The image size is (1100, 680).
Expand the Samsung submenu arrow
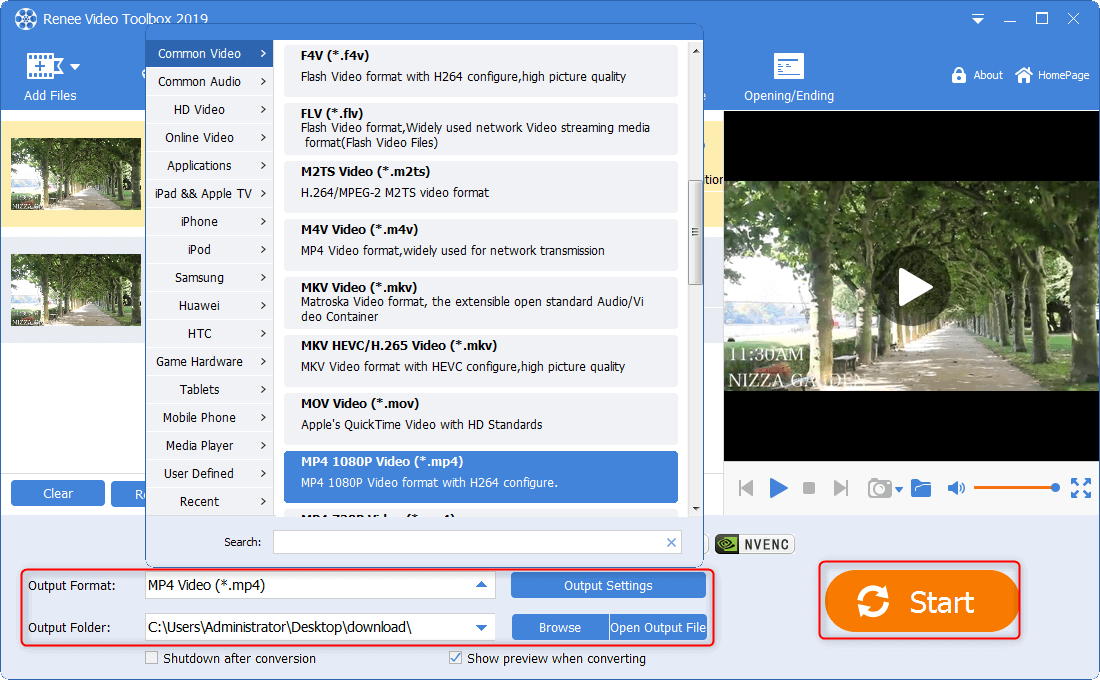coord(263,278)
